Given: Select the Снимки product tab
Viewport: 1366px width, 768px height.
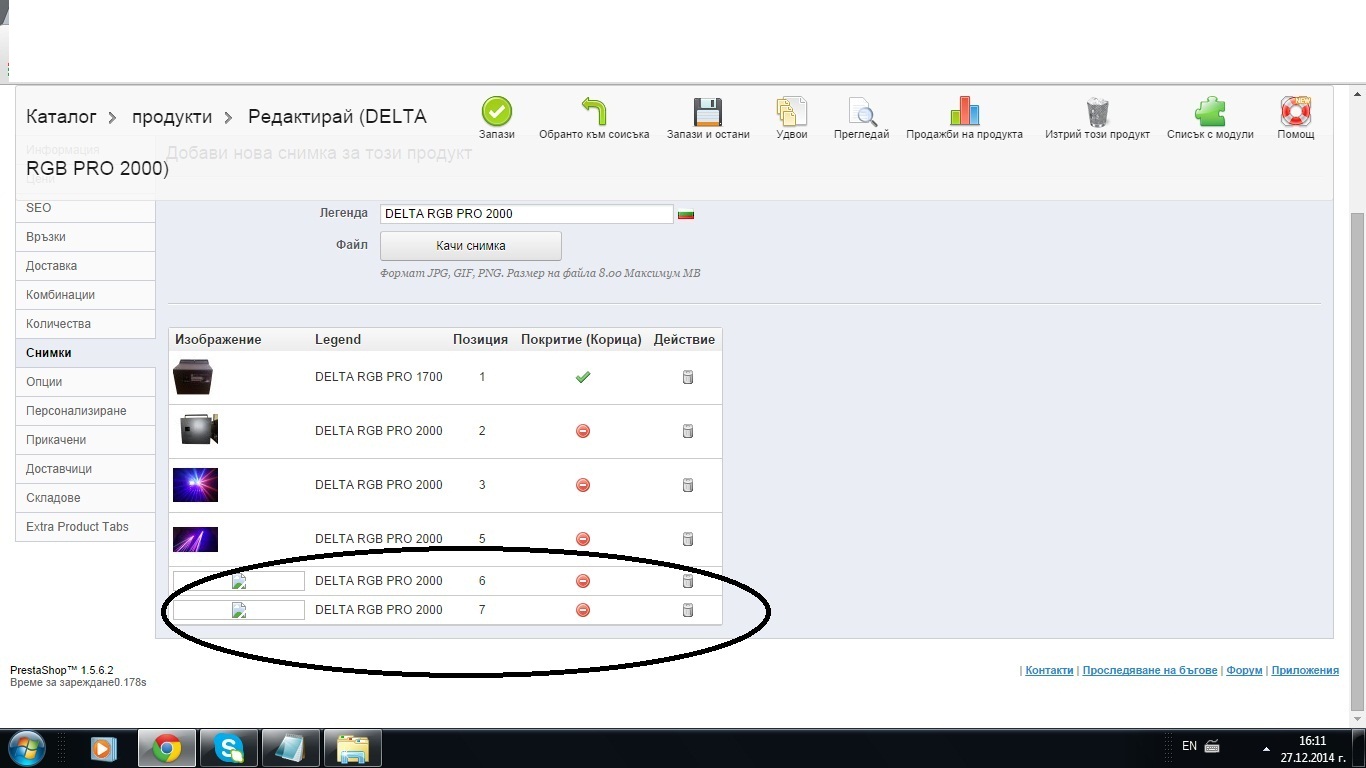Looking at the screenshot, I should tap(85, 353).
